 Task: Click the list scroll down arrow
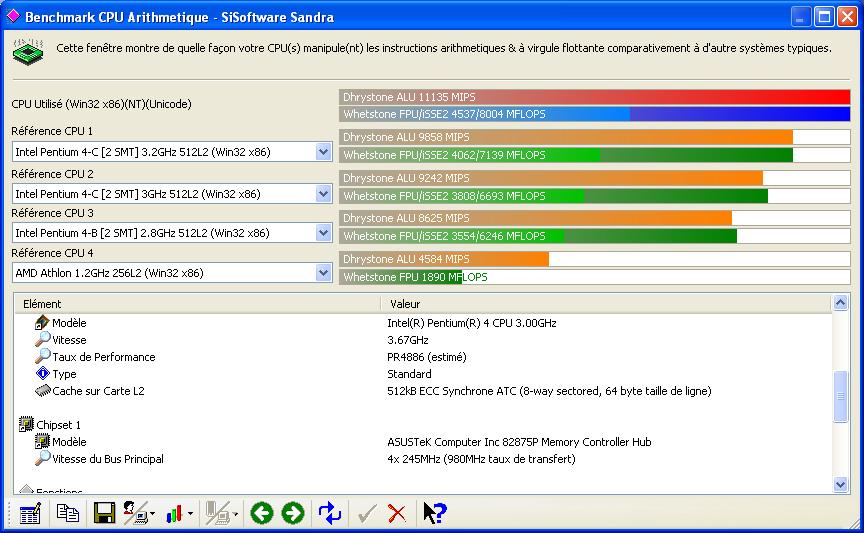pyautogui.click(x=840, y=484)
